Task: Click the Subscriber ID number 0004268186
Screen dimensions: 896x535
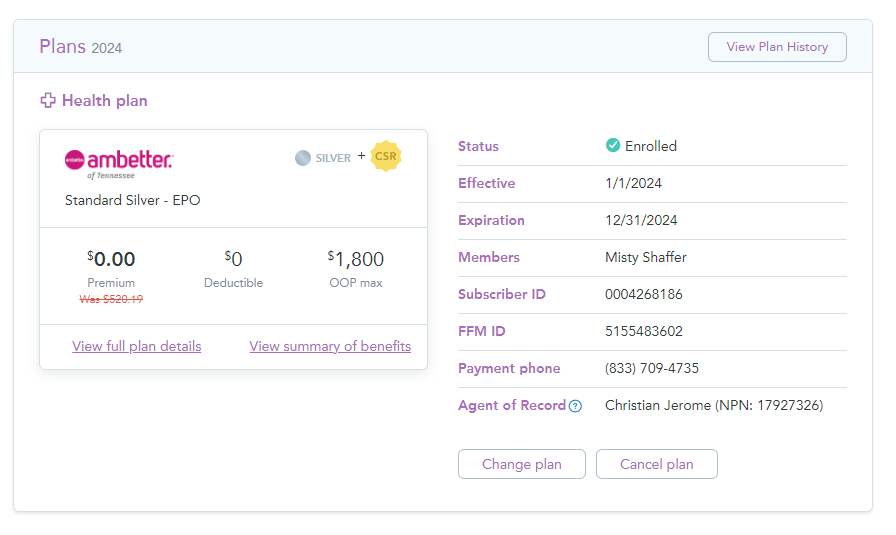Action: click(x=643, y=294)
